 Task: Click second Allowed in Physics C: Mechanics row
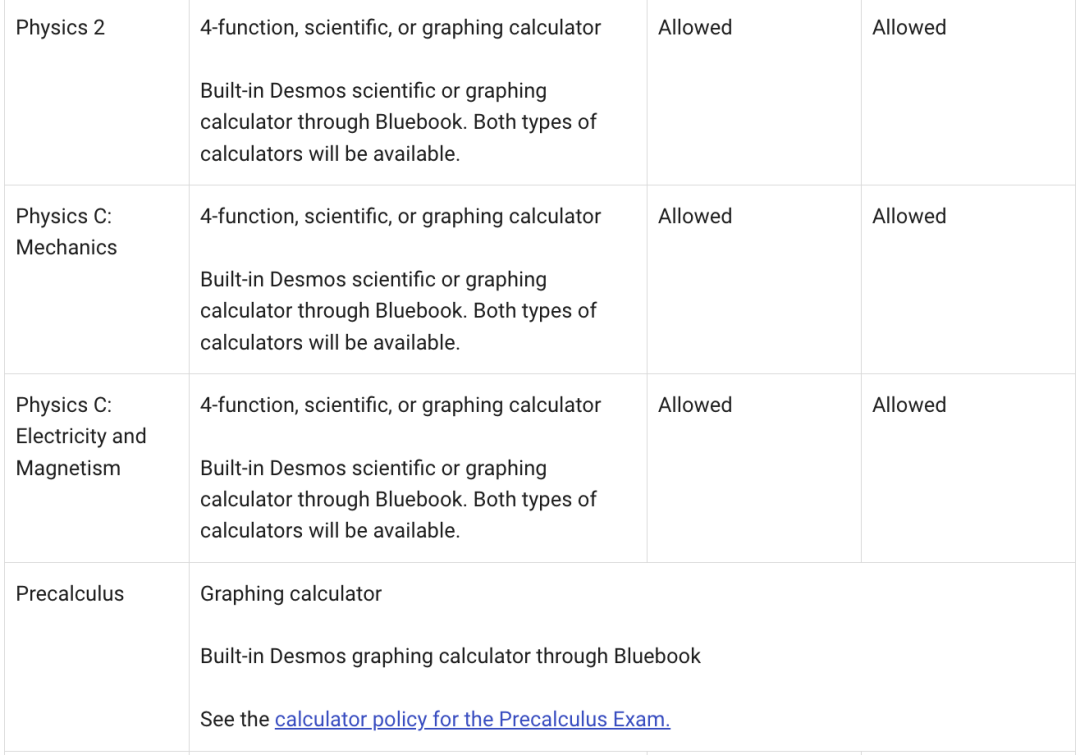(x=909, y=216)
